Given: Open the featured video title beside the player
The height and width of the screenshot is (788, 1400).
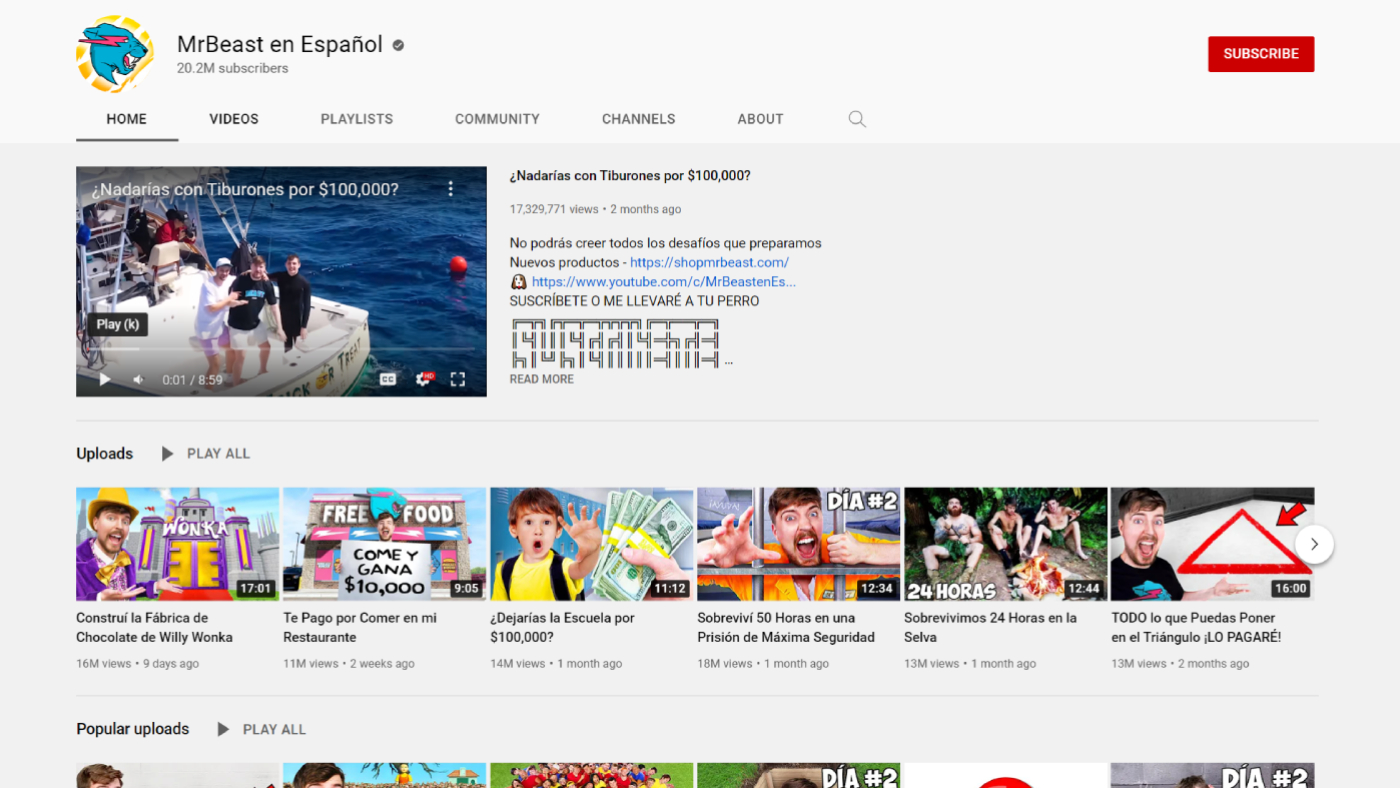Looking at the screenshot, I should tap(630, 176).
